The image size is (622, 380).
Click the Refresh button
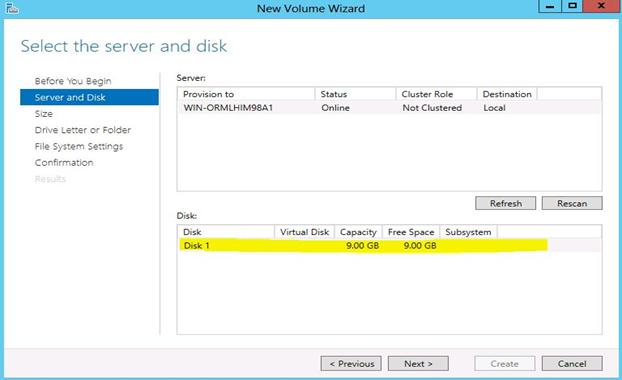point(505,203)
